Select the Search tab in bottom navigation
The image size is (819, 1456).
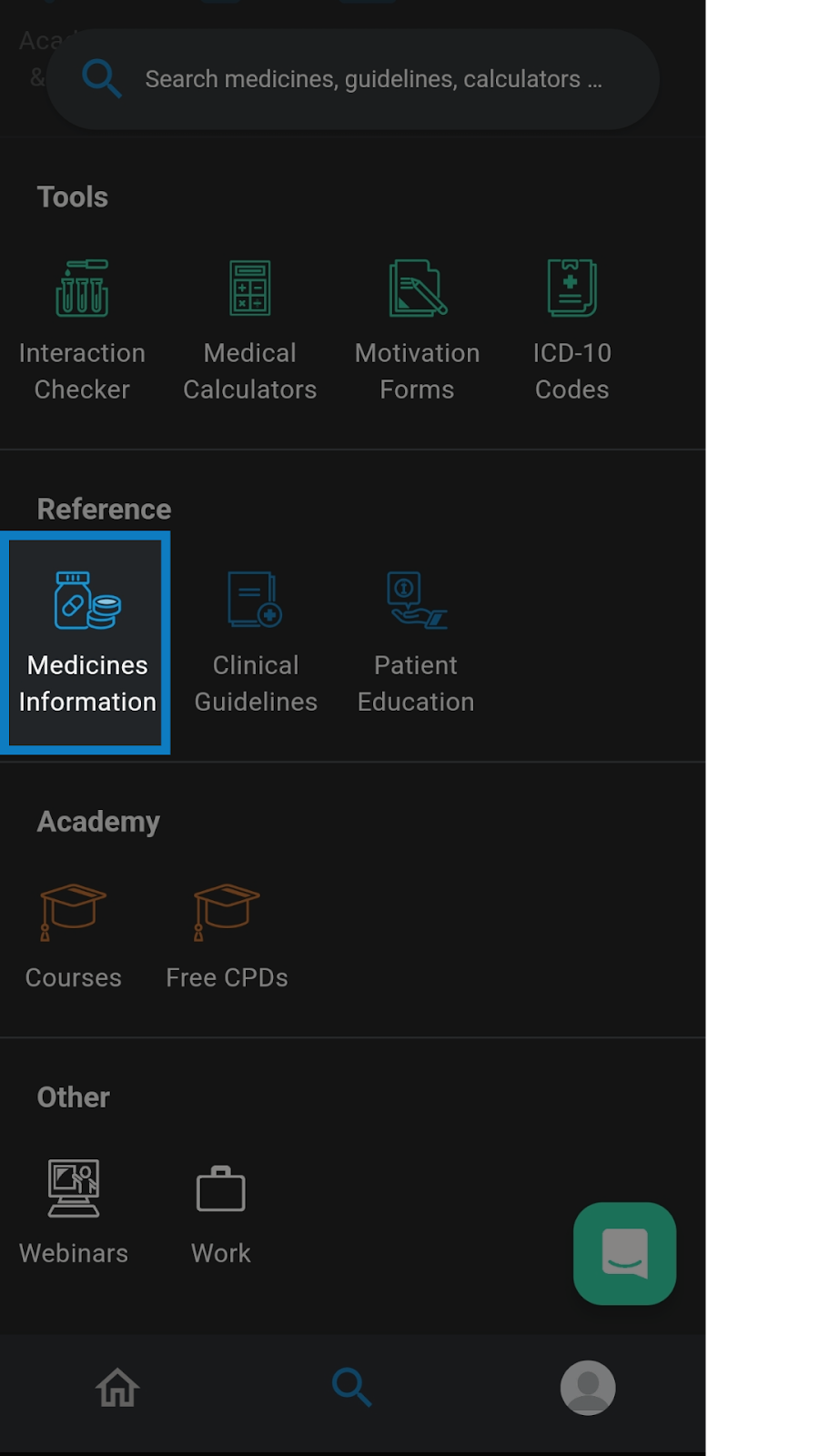coord(352,1389)
